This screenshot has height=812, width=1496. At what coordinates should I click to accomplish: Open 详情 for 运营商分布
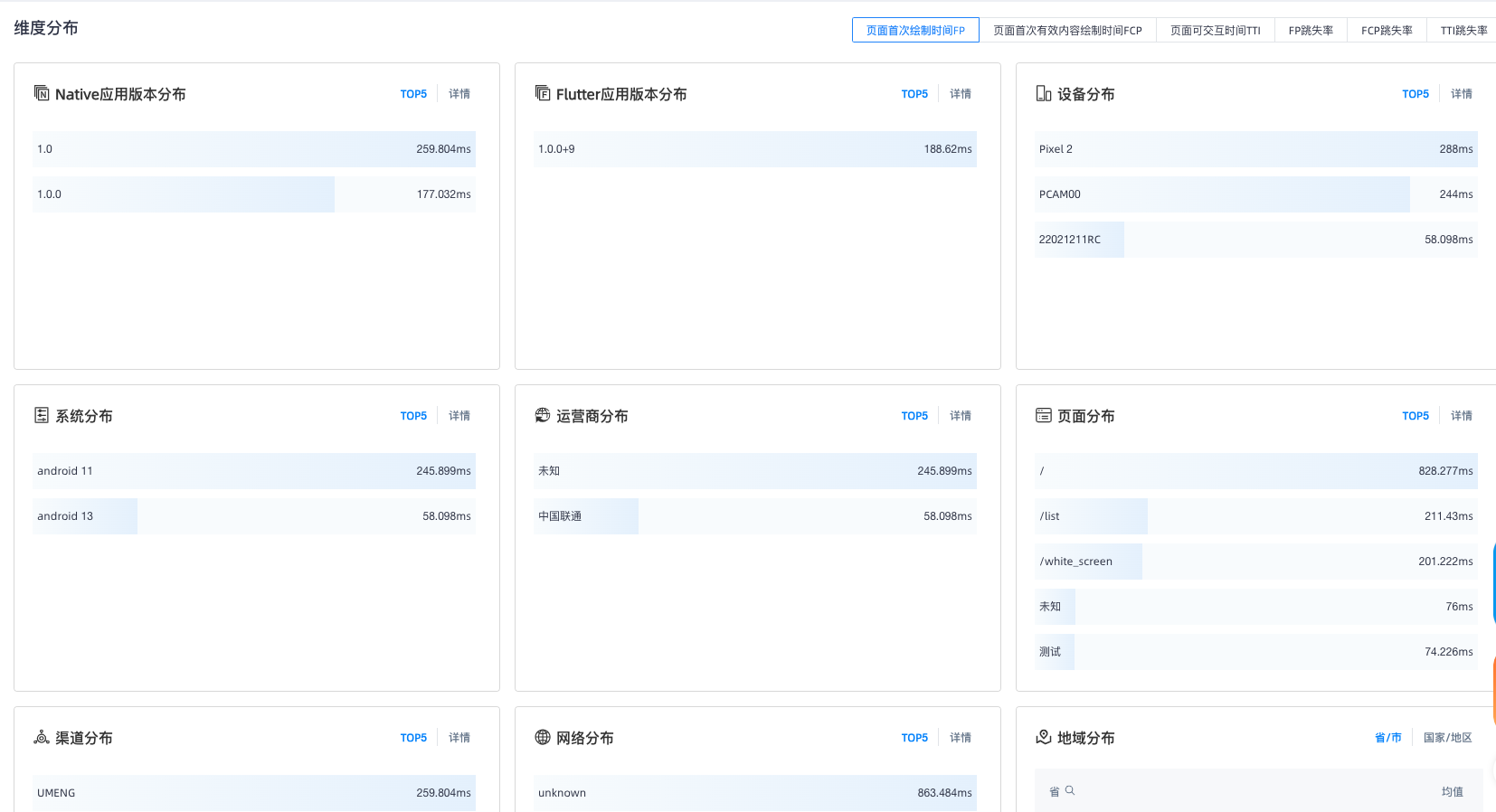pos(961,416)
